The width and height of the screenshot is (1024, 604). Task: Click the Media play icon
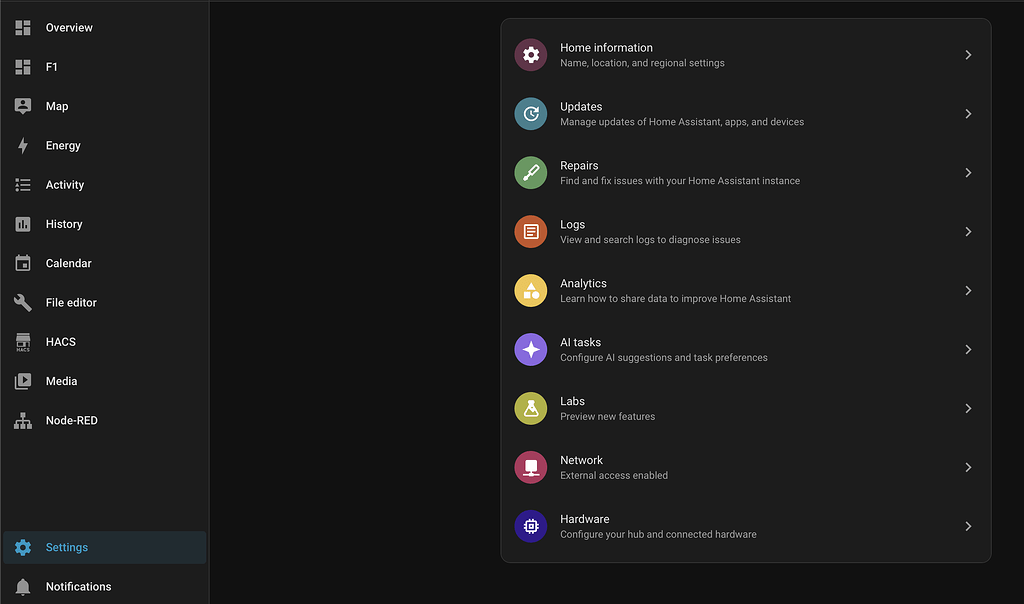click(23, 381)
